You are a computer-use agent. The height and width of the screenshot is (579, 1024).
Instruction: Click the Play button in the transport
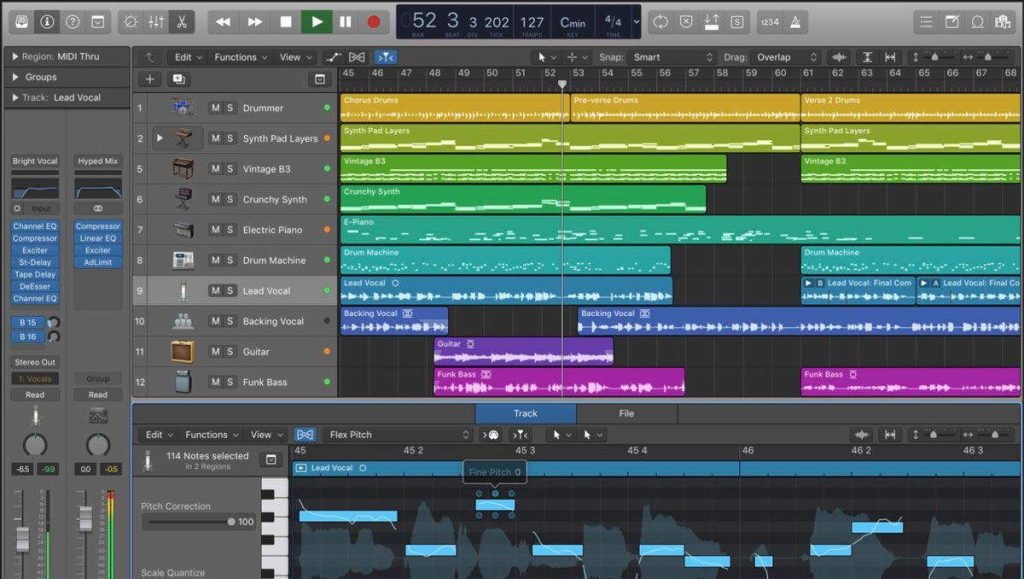317,21
